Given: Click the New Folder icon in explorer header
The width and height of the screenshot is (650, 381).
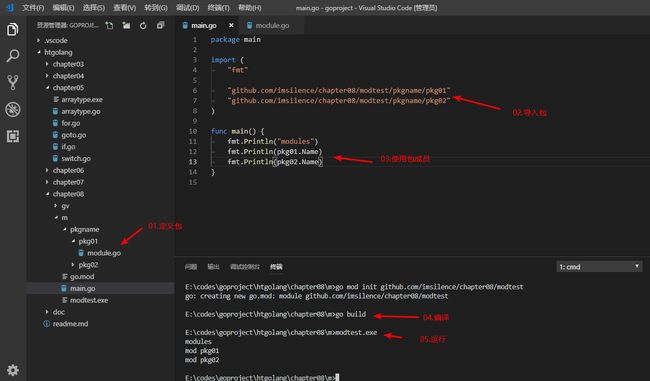Looking at the screenshot, I should coord(126,25).
